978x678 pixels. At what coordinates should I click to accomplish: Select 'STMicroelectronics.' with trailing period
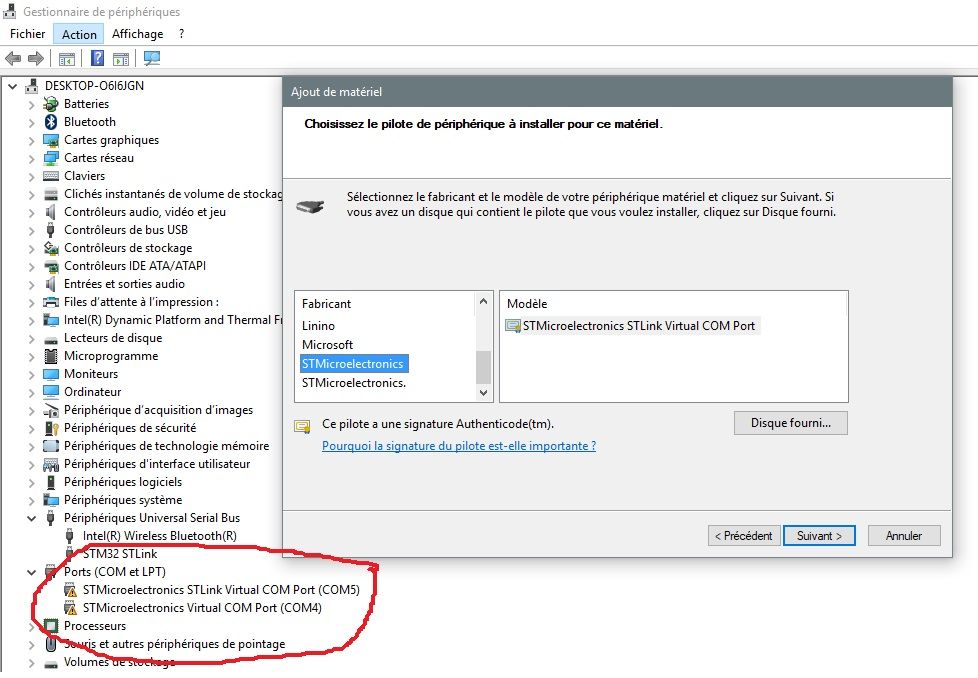point(354,383)
